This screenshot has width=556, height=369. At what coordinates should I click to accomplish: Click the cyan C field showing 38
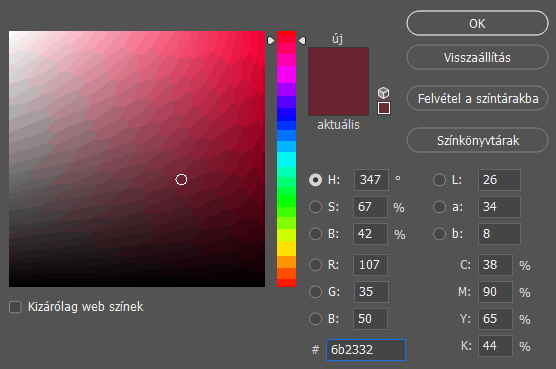495,265
